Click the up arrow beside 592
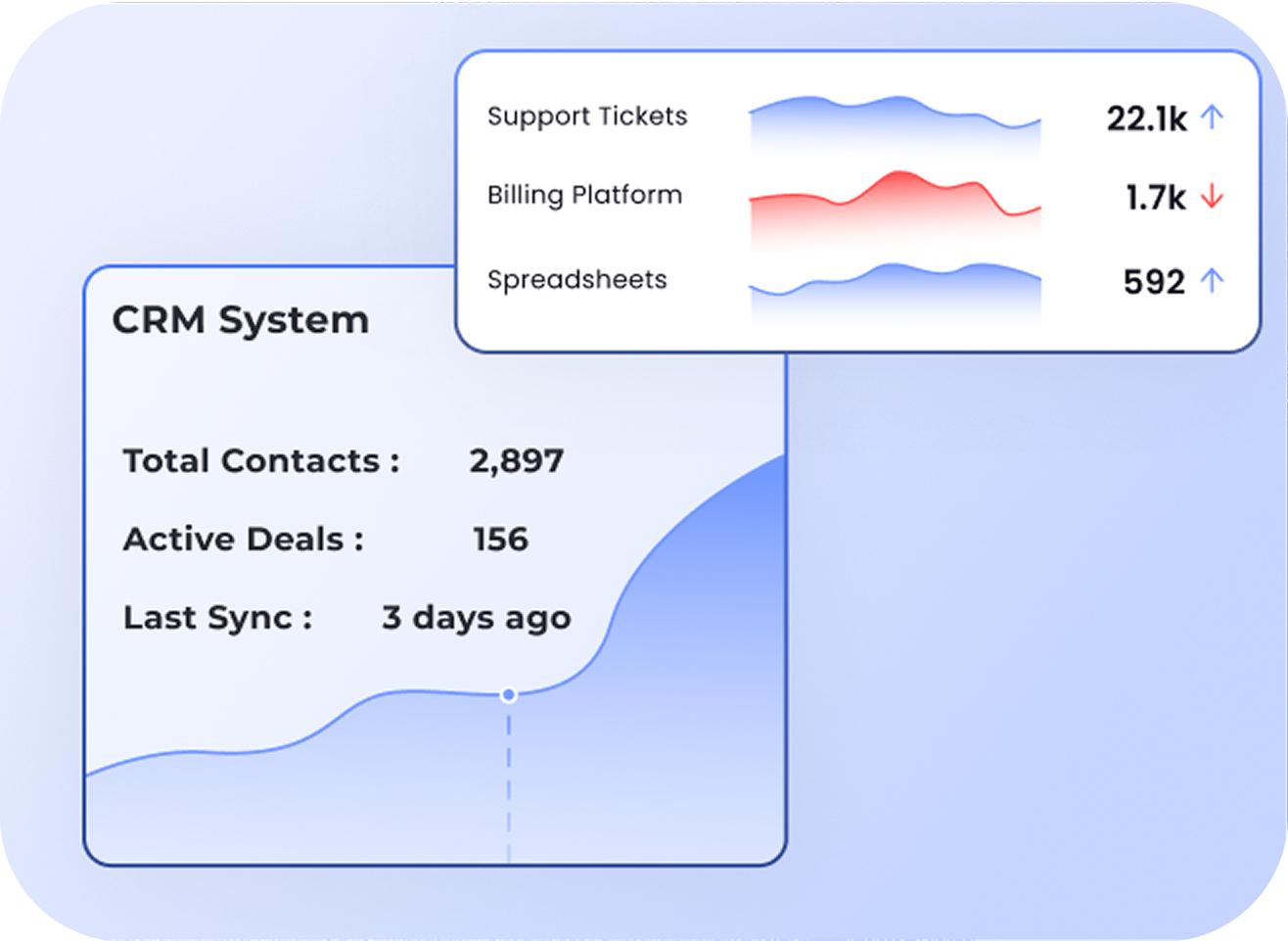The image size is (1288, 941). point(1212,281)
